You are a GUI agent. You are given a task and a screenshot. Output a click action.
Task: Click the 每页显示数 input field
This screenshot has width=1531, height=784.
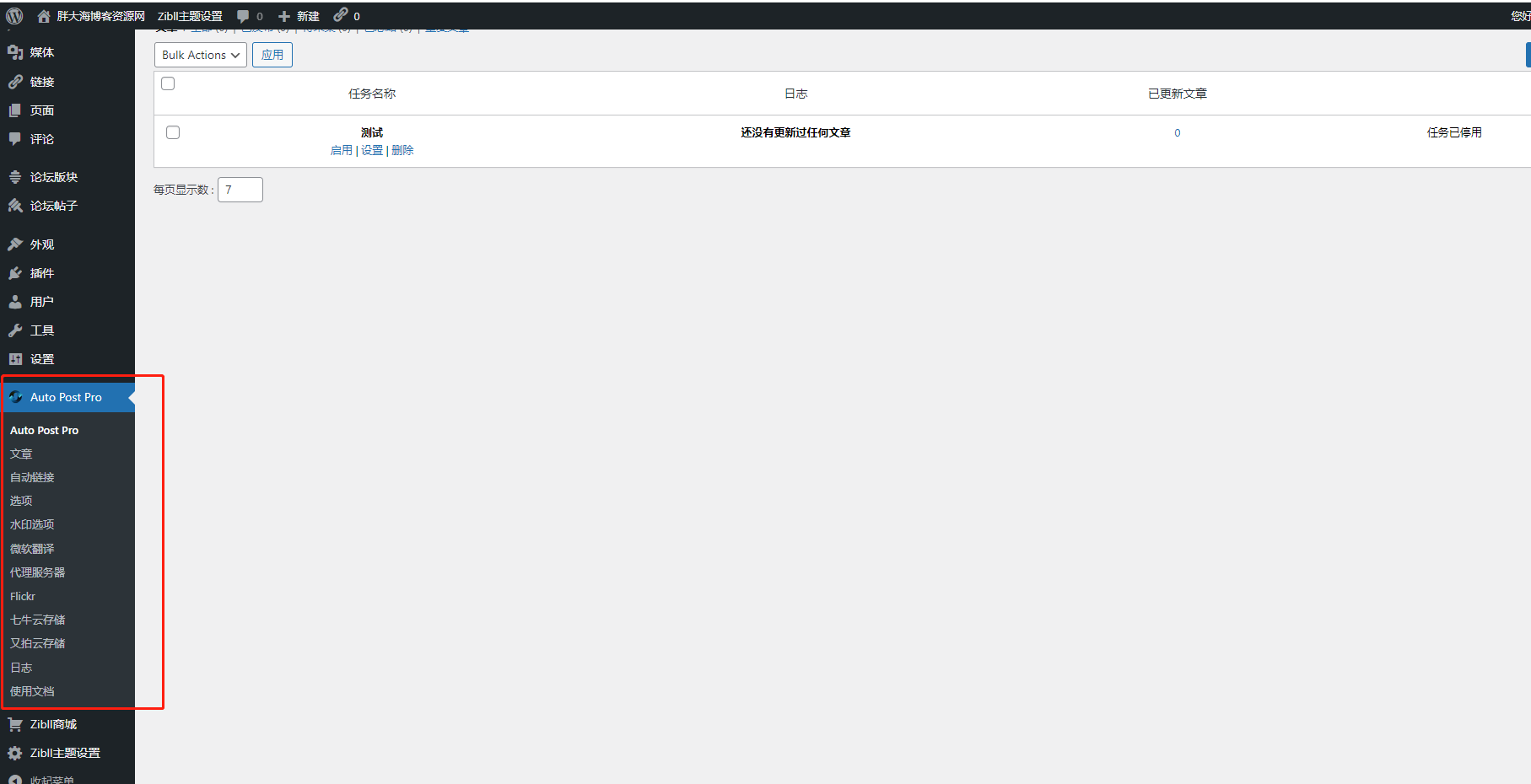[x=240, y=190]
